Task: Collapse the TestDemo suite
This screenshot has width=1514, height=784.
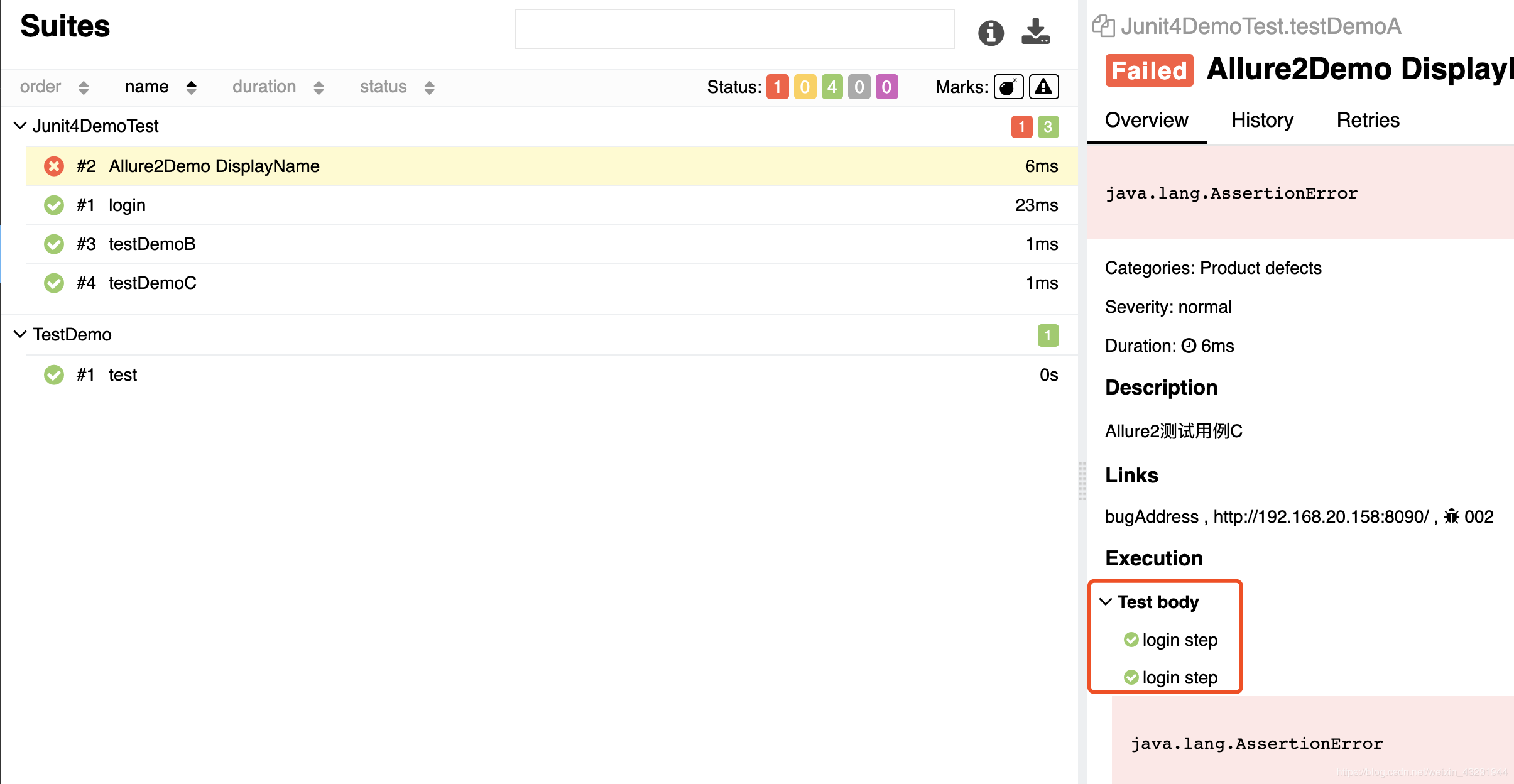Action: tap(20, 334)
